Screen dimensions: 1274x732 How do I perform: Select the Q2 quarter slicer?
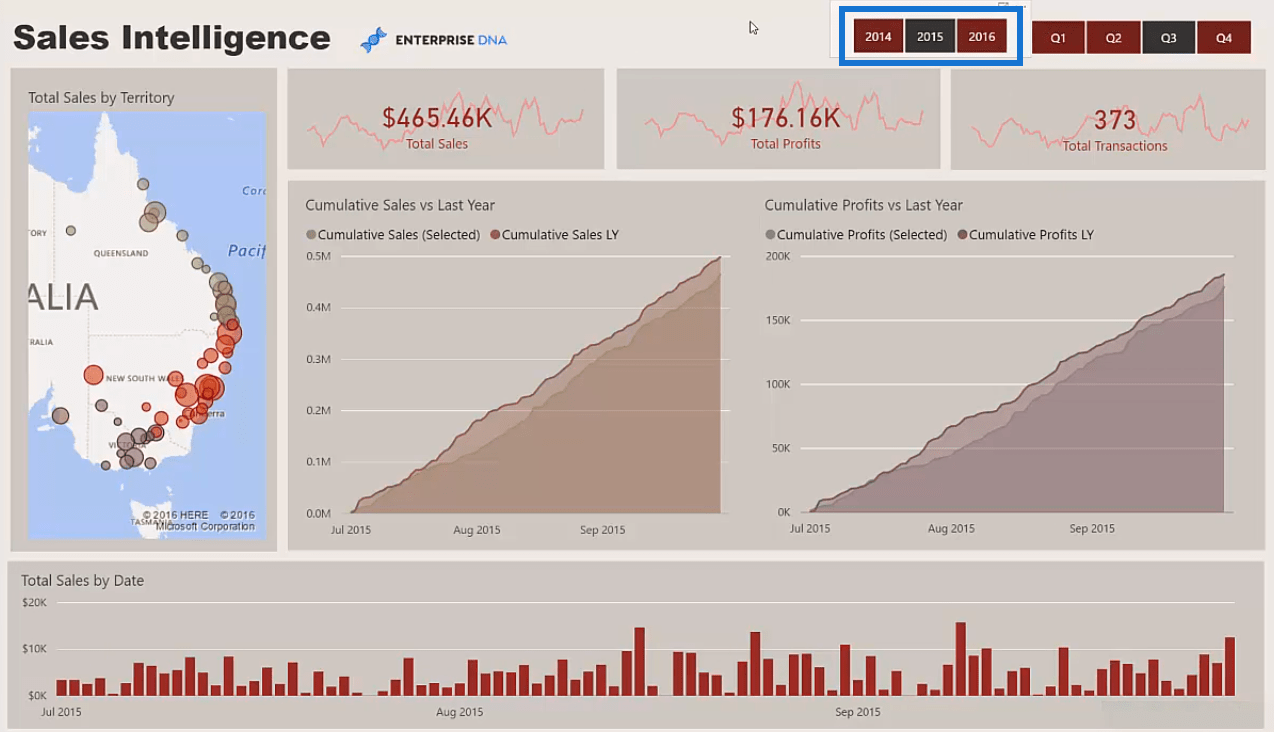[x=1113, y=37]
